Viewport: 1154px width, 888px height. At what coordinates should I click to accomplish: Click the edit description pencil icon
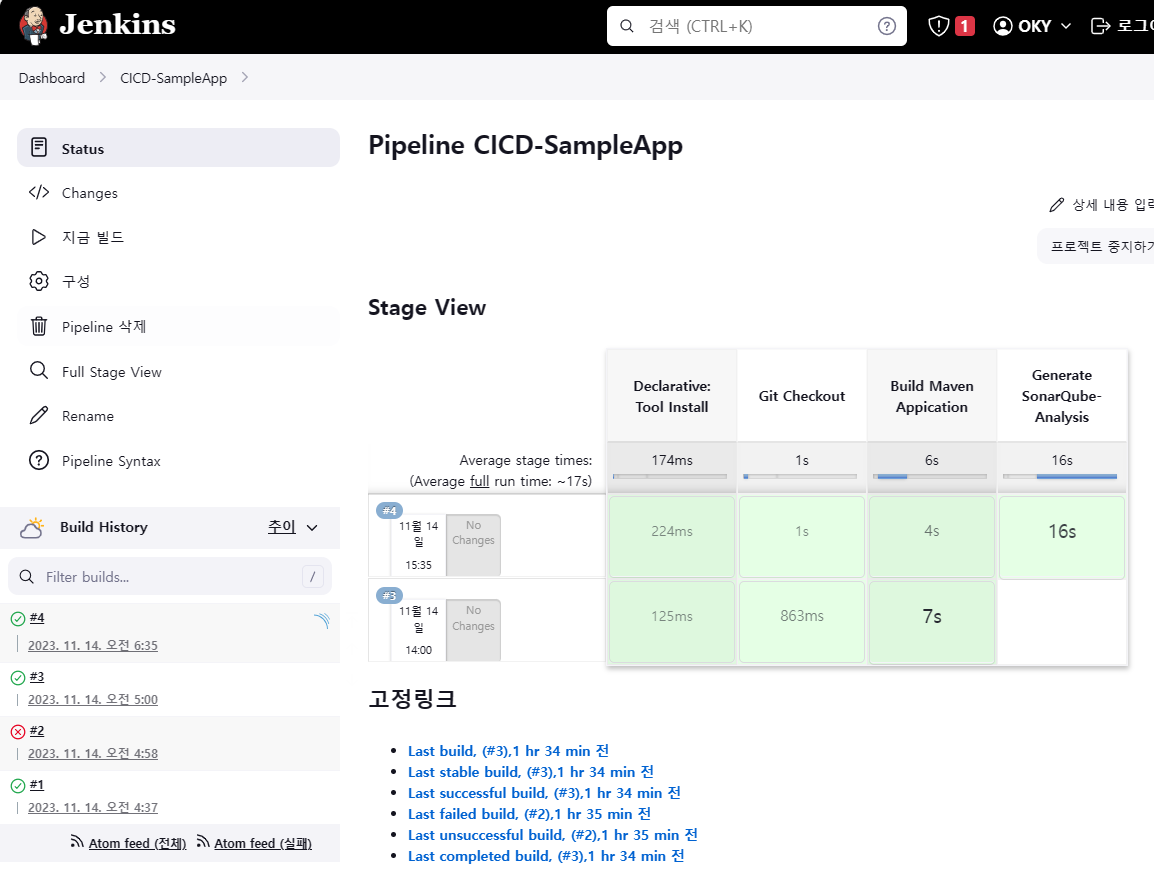[1057, 205]
